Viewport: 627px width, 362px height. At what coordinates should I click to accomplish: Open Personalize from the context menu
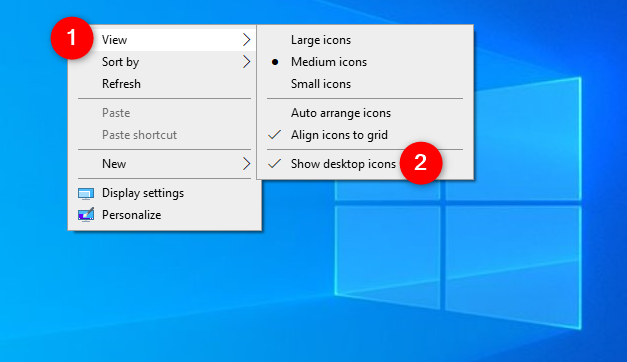click(x=165, y=215)
